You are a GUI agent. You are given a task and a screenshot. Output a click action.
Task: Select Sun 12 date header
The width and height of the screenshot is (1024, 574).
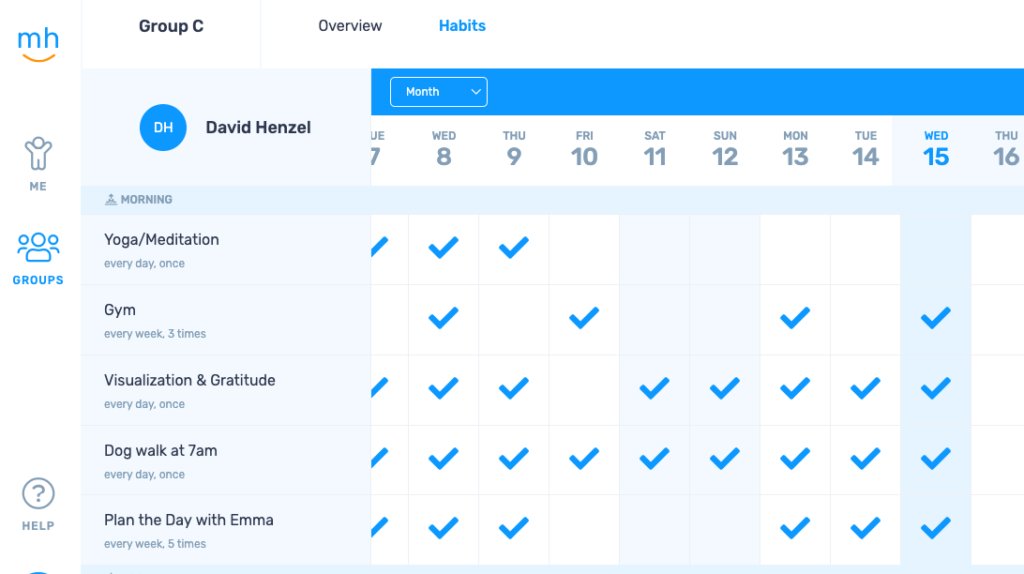point(725,149)
